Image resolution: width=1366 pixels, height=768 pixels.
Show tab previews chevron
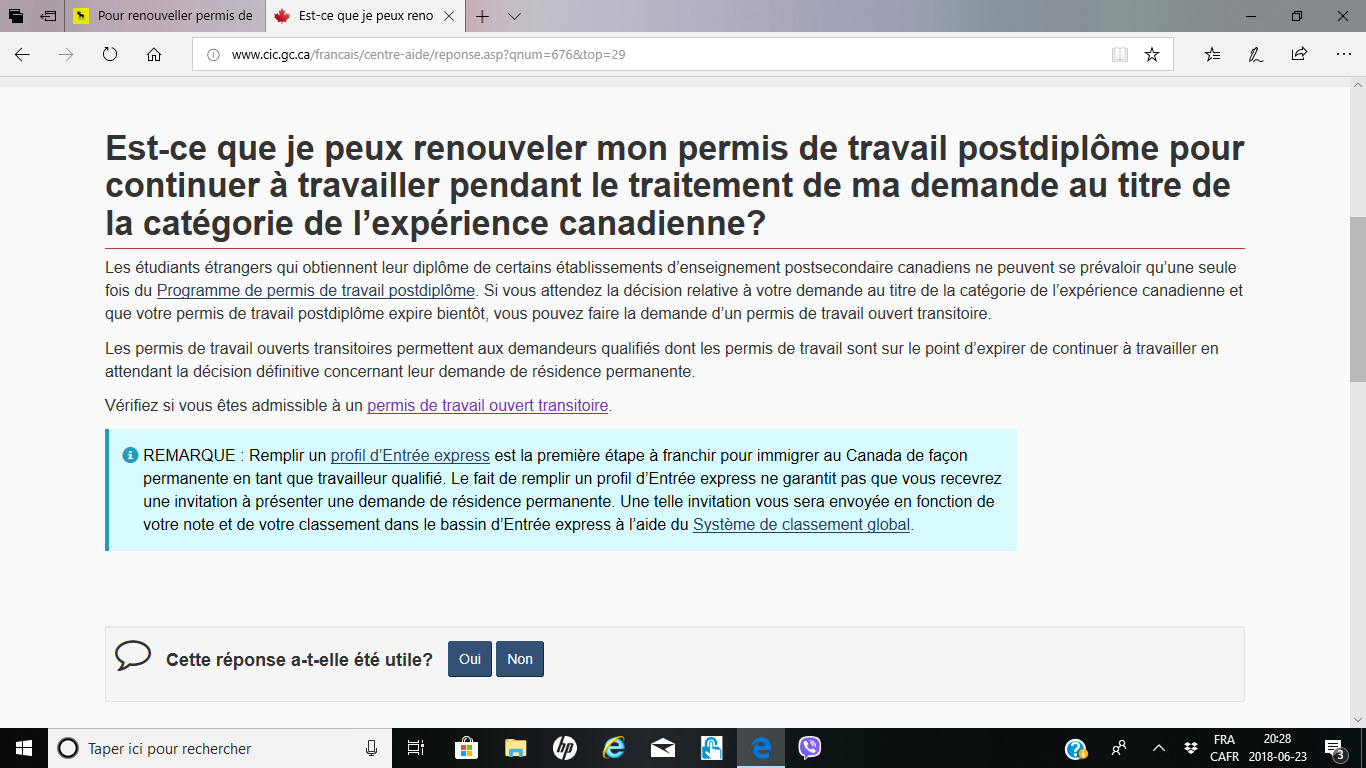514,16
